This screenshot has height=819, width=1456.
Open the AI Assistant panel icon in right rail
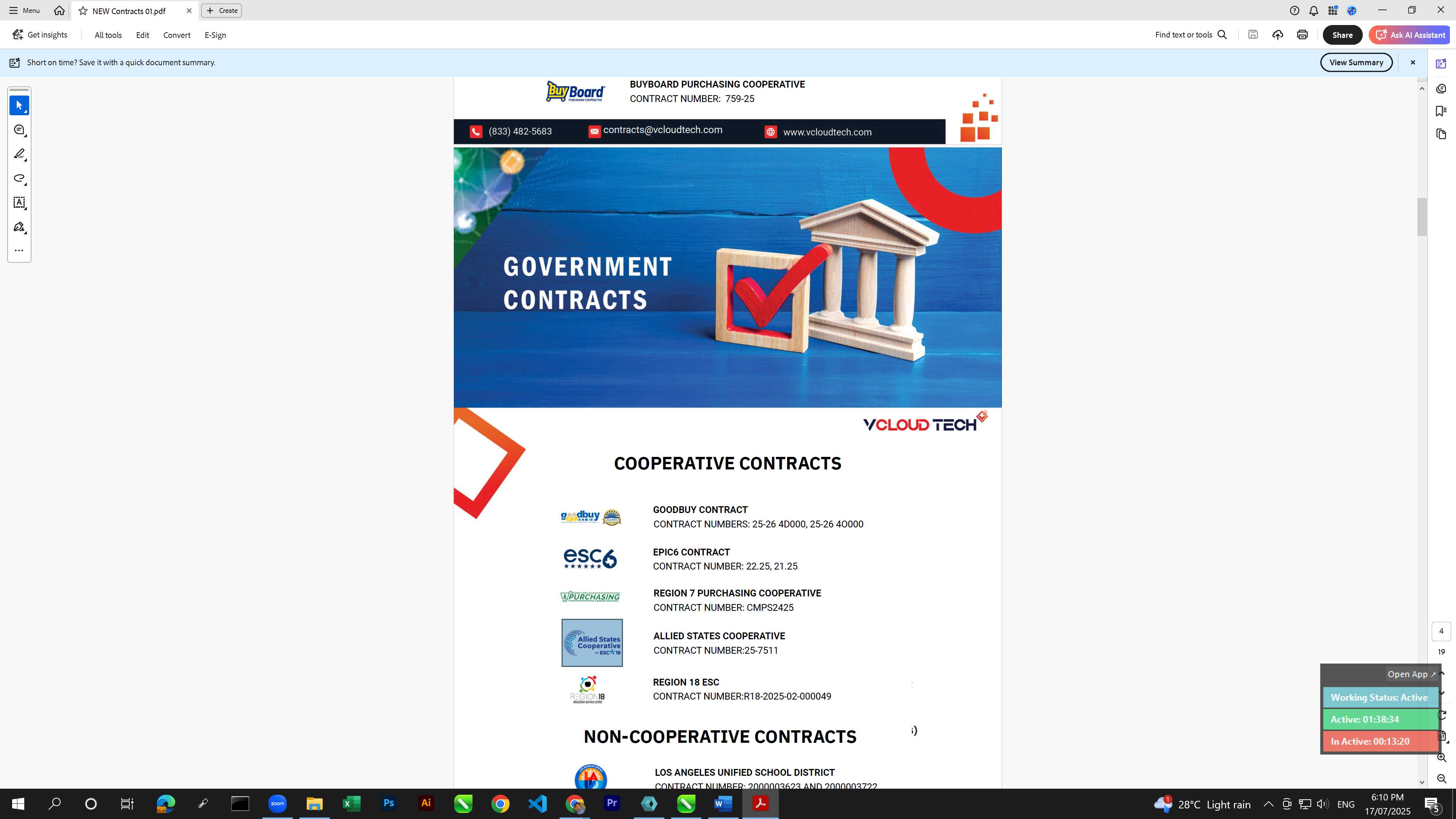(1441, 64)
